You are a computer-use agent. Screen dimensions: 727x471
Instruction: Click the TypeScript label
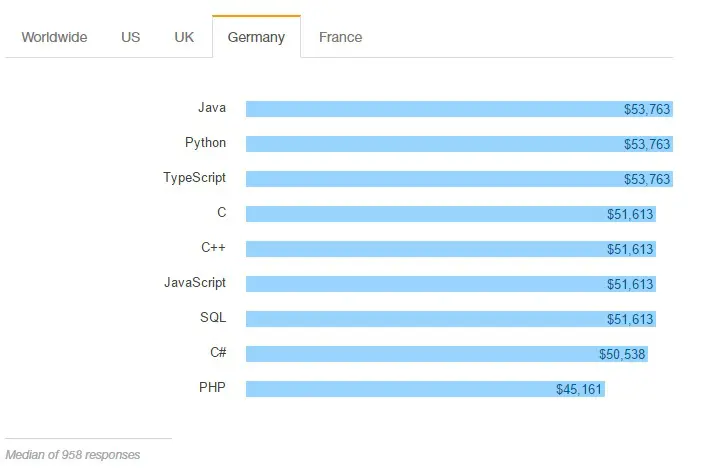(194, 178)
